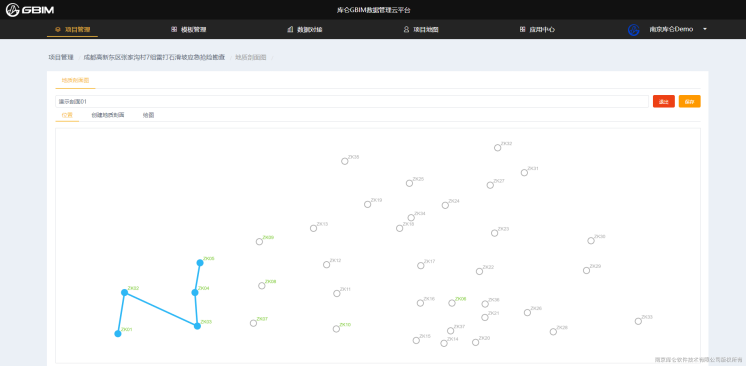Expand the dropdown arrow beside the account name

[705, 30]
